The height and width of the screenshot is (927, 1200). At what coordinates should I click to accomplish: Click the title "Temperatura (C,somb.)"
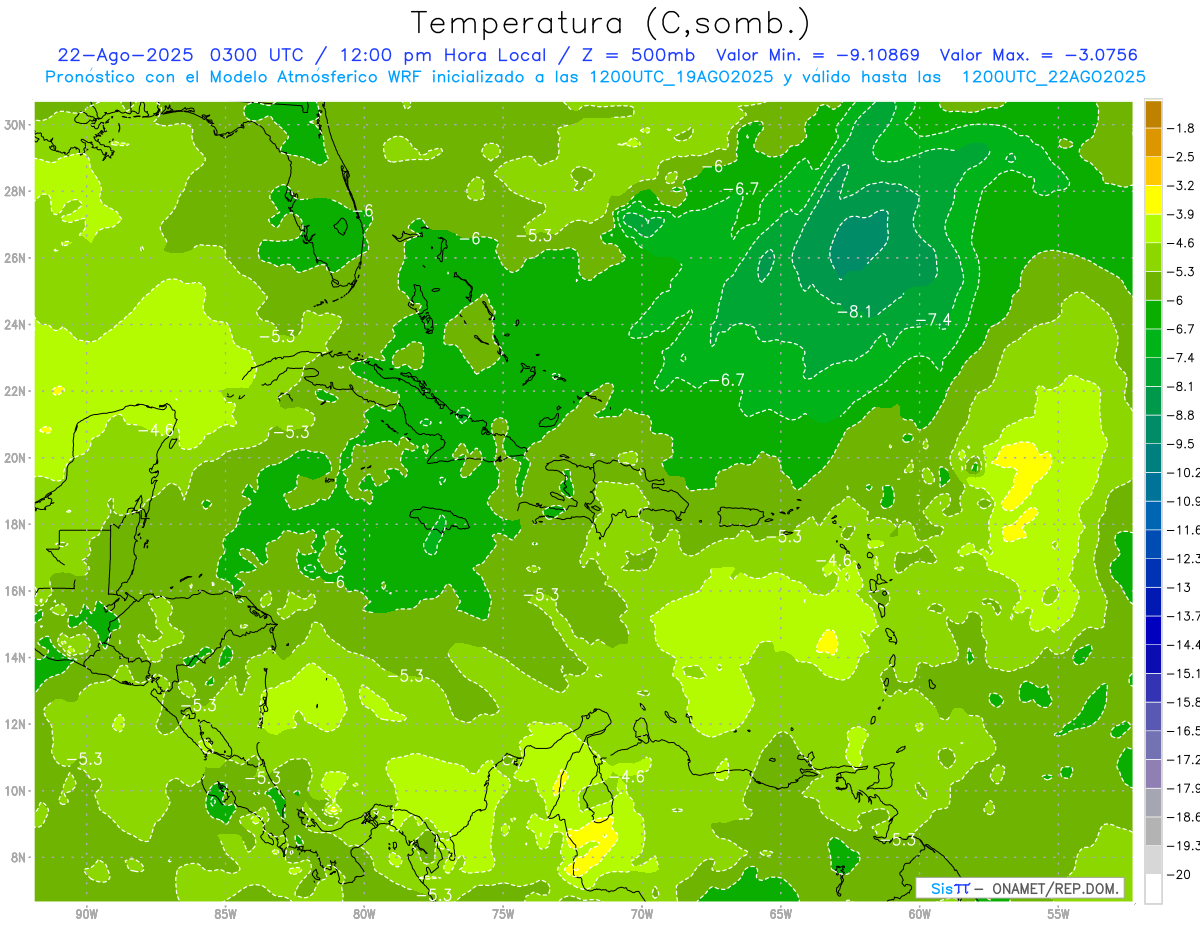tap(611, 23)
